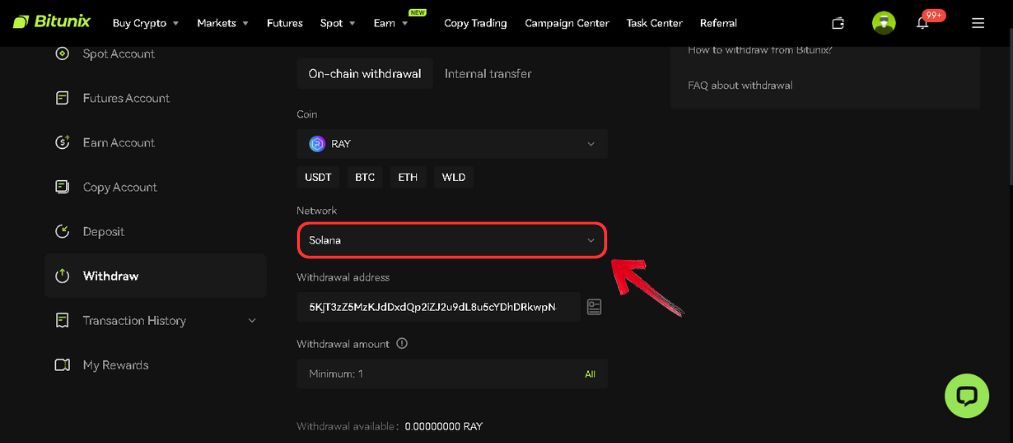Open notifications bell with 99+ badge
The image size is (1013, 443).
click(x=923, y=23)
